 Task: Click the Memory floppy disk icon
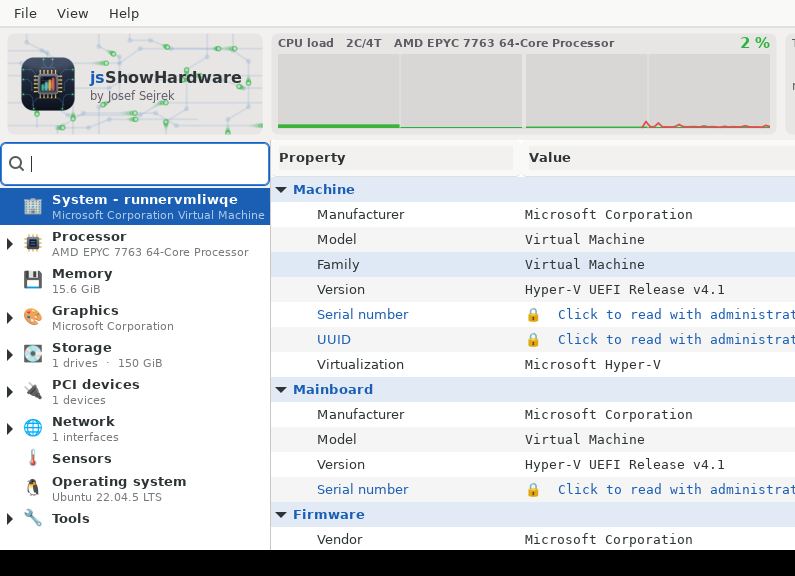[33, 280]
